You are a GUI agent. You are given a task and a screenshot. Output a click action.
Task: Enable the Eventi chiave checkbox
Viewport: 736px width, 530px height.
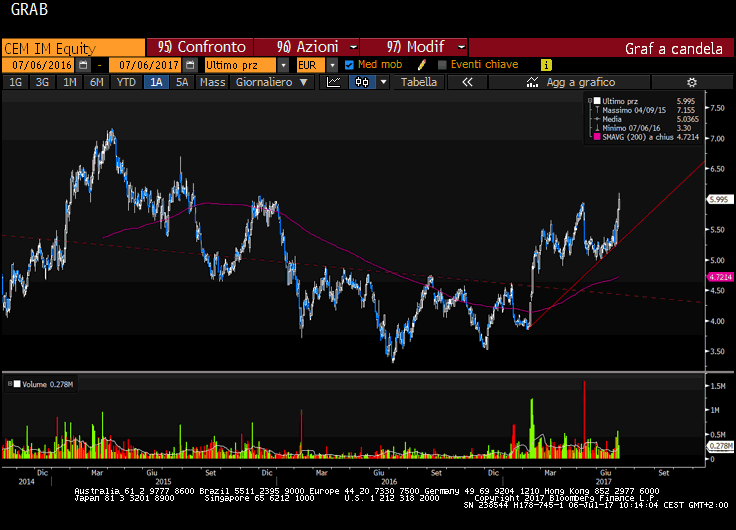point(443,65)
